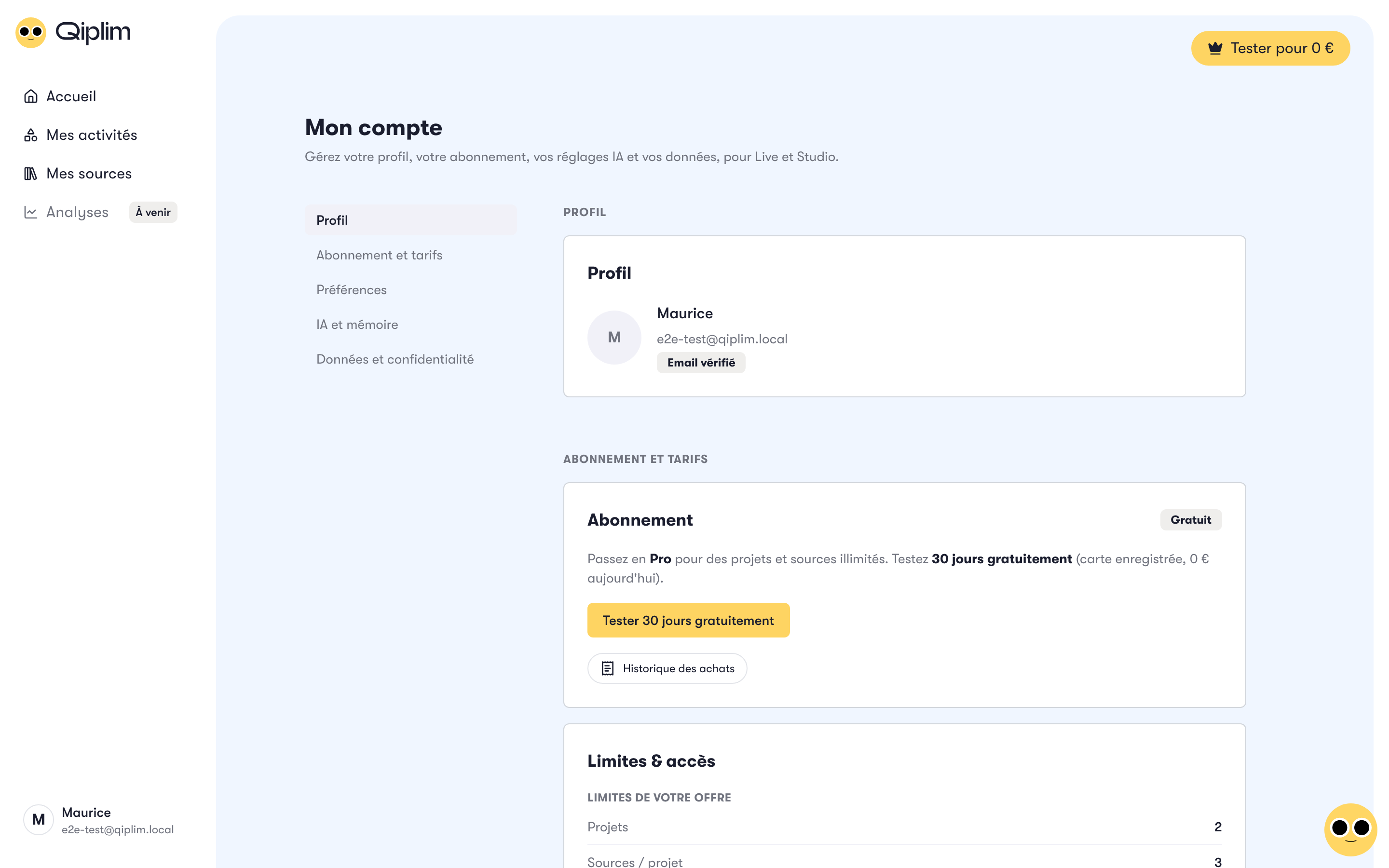Click the Tester pour 0 € button

tap(1270, 48)
